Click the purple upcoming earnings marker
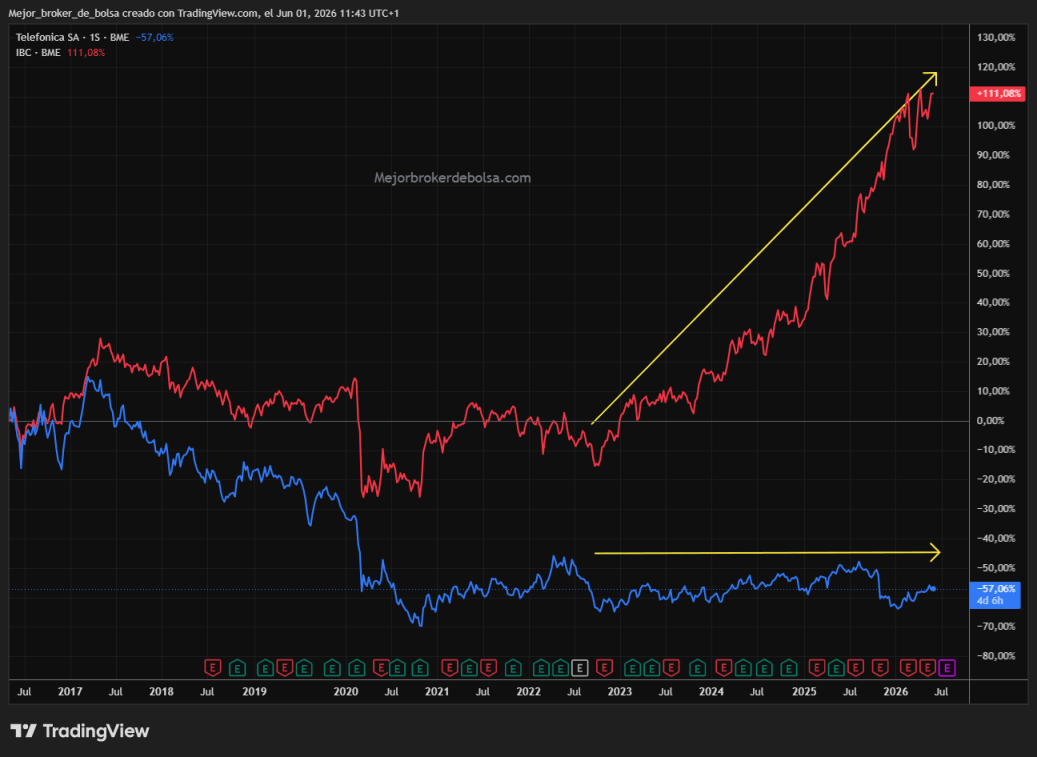The width and height of the screenshot is (1037, 757). pos(947,668)
